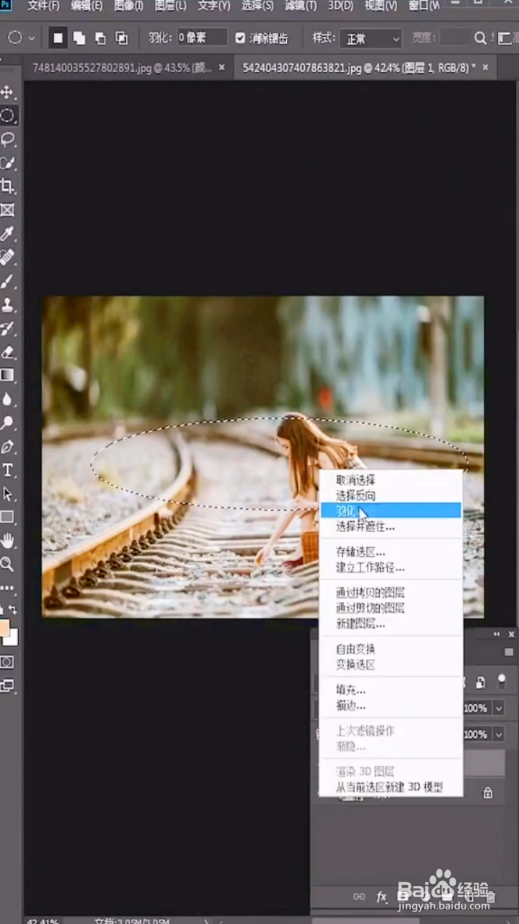Viewport: 519px width, 924px height.
Task: Select the Zoom tool
Action: pyautogui.click(x=7, y=564)
